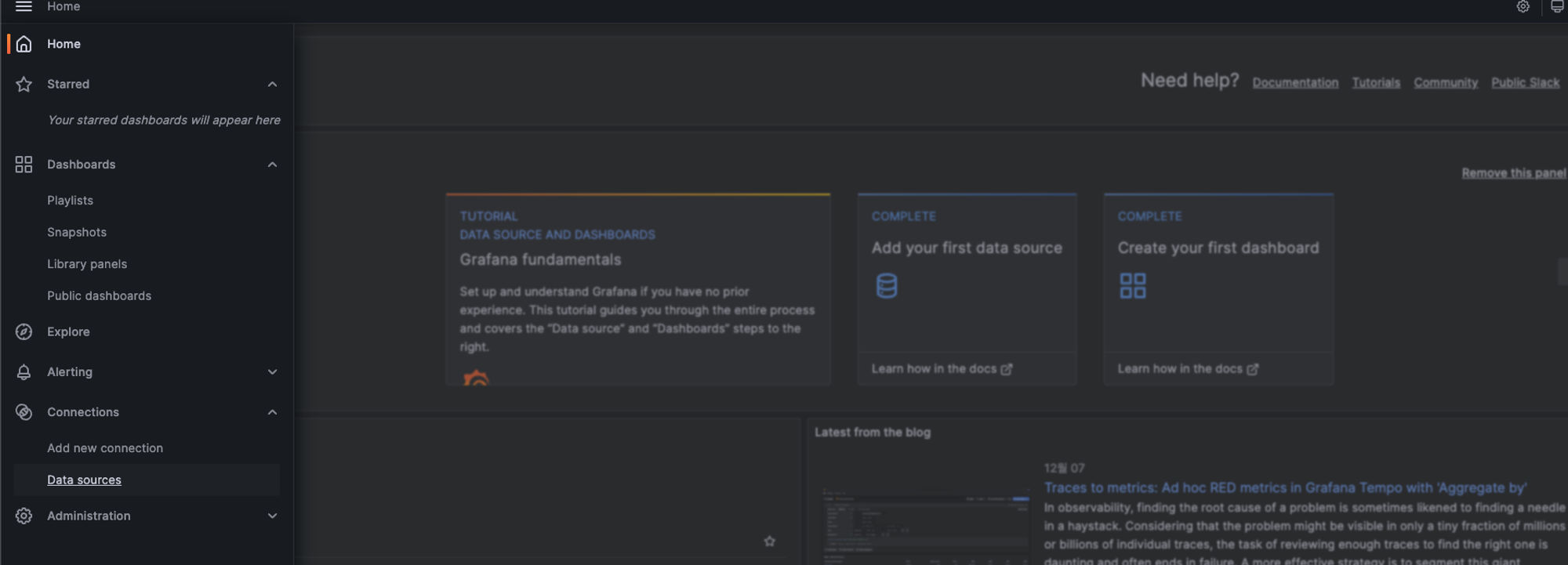Click external link icon on data source card
Image resolution: width=1568 pixels, height=565 pixels.
[x=1007, y=369]
